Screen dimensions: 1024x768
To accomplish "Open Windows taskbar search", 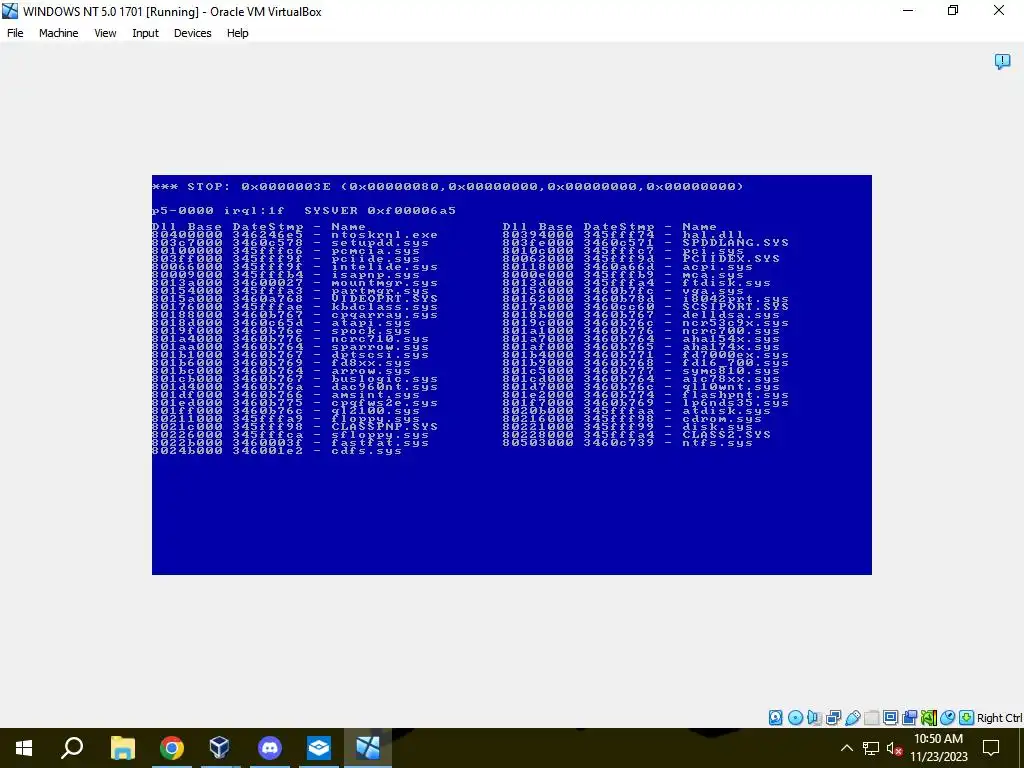I will coord(72,748).
